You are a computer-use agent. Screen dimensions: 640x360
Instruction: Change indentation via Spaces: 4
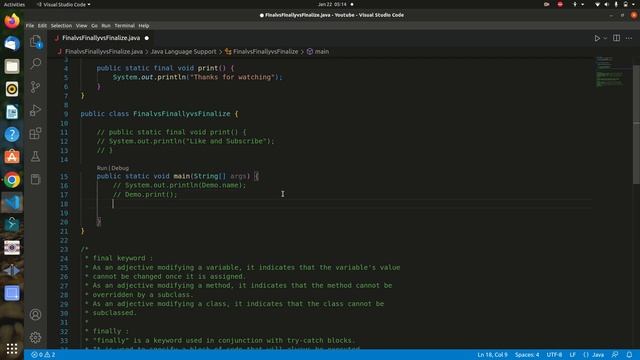point(527,355)
